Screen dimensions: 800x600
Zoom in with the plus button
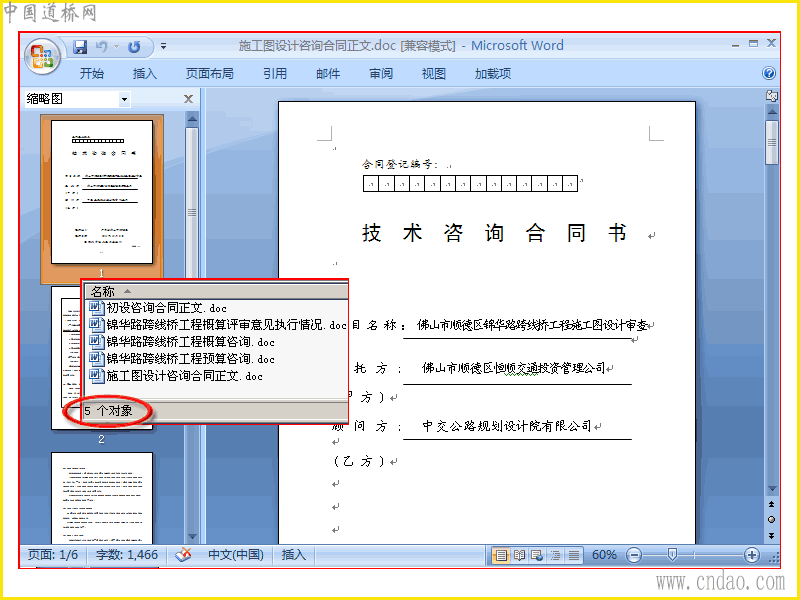click(x=752, y=555)
